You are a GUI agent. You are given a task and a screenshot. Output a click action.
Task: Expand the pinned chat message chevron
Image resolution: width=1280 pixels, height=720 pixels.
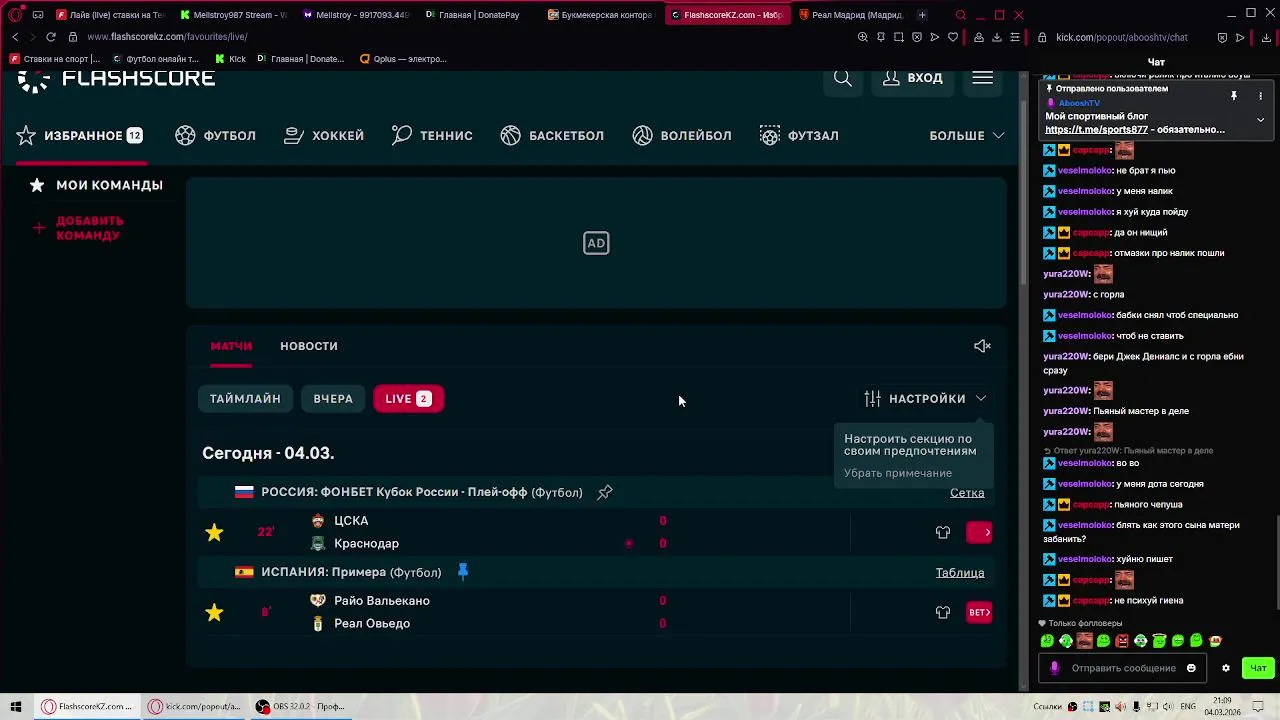pyautogui.click(x=1260, y=119)
